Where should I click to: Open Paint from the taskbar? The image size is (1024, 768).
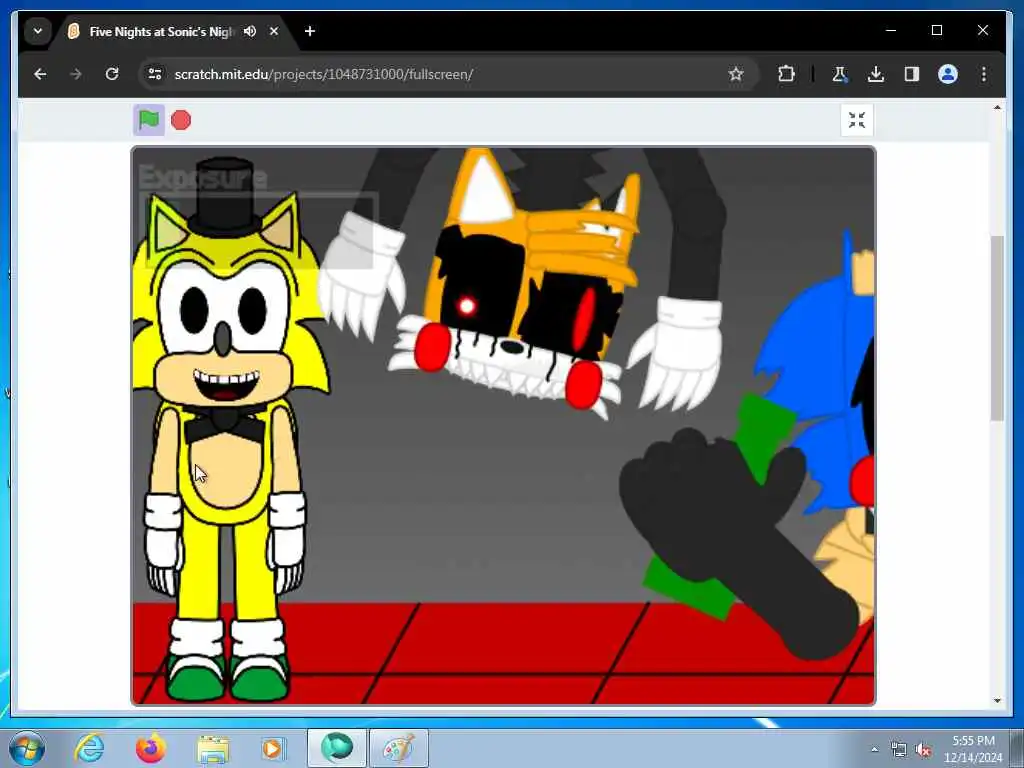point(399,748)
